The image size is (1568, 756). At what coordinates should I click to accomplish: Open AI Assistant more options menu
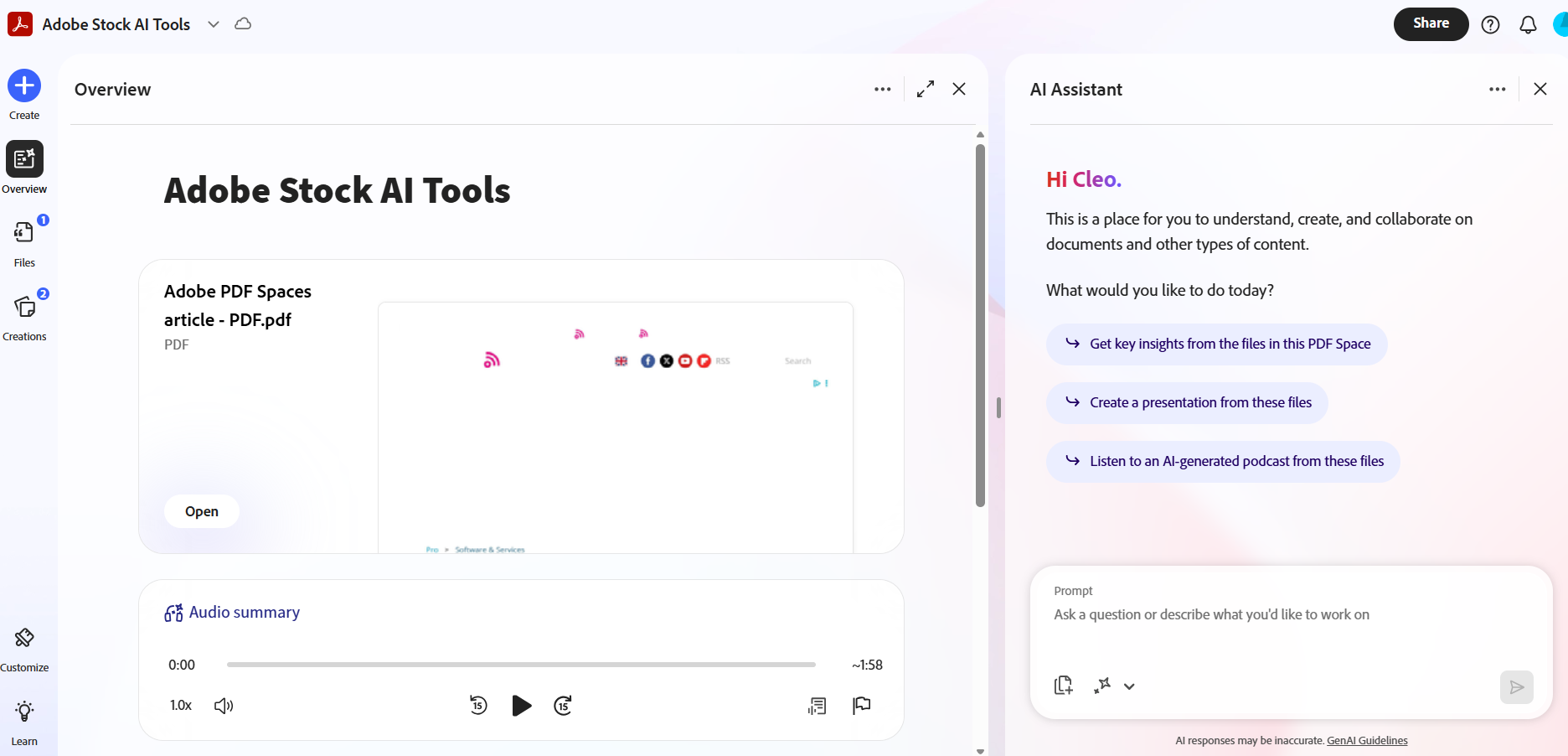(x=1497, y=89)
